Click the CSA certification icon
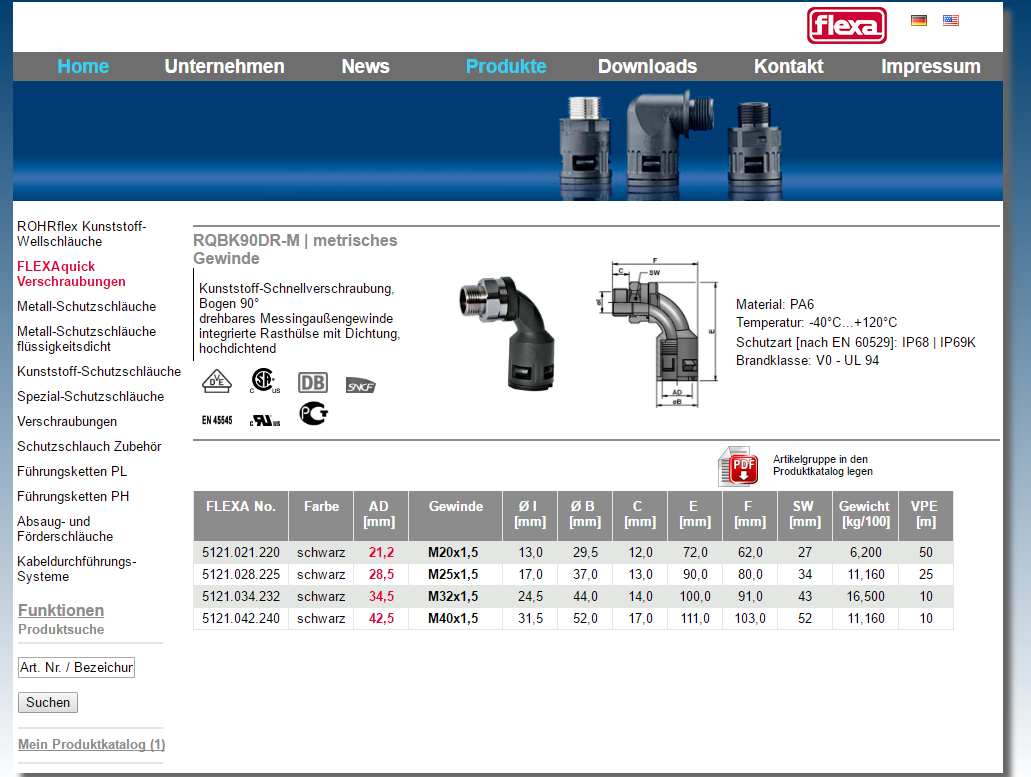This screenshot has width=1031, height=777. (264, 381)
